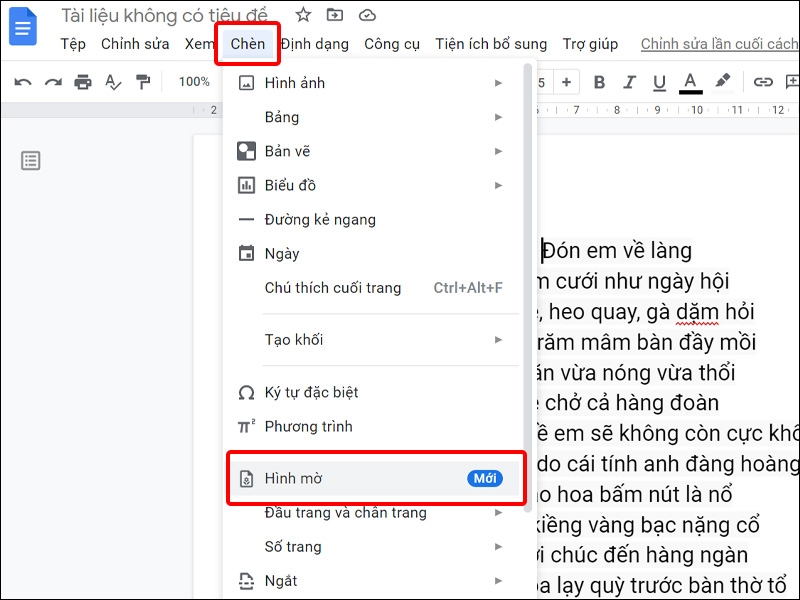Image resolution: width=800 pixels, height=600 pixels.
Task: Click the misspelled word 'dăm'
Action: click(x=697, y=312)
